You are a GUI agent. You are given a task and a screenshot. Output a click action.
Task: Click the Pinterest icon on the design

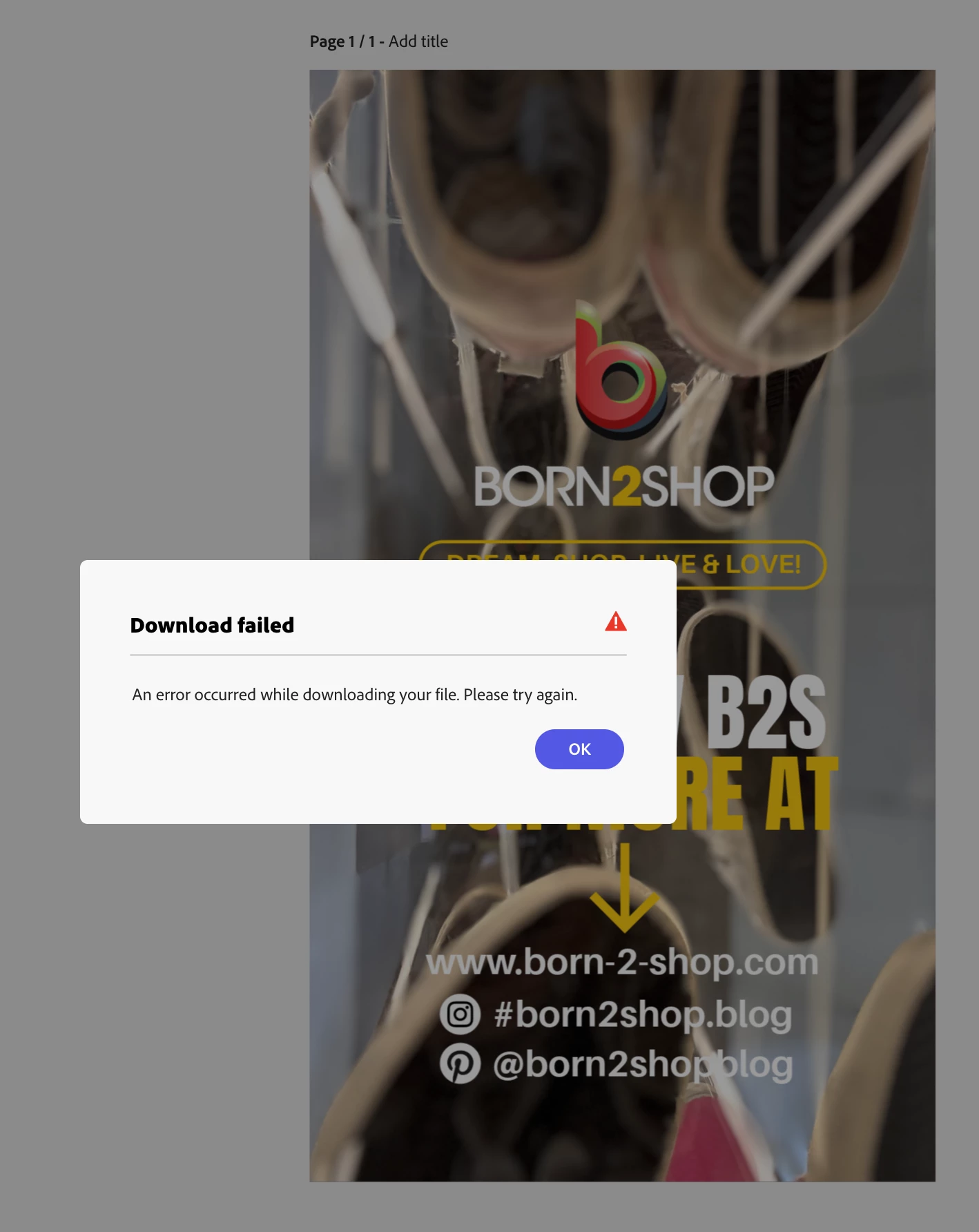[460, 1063]
